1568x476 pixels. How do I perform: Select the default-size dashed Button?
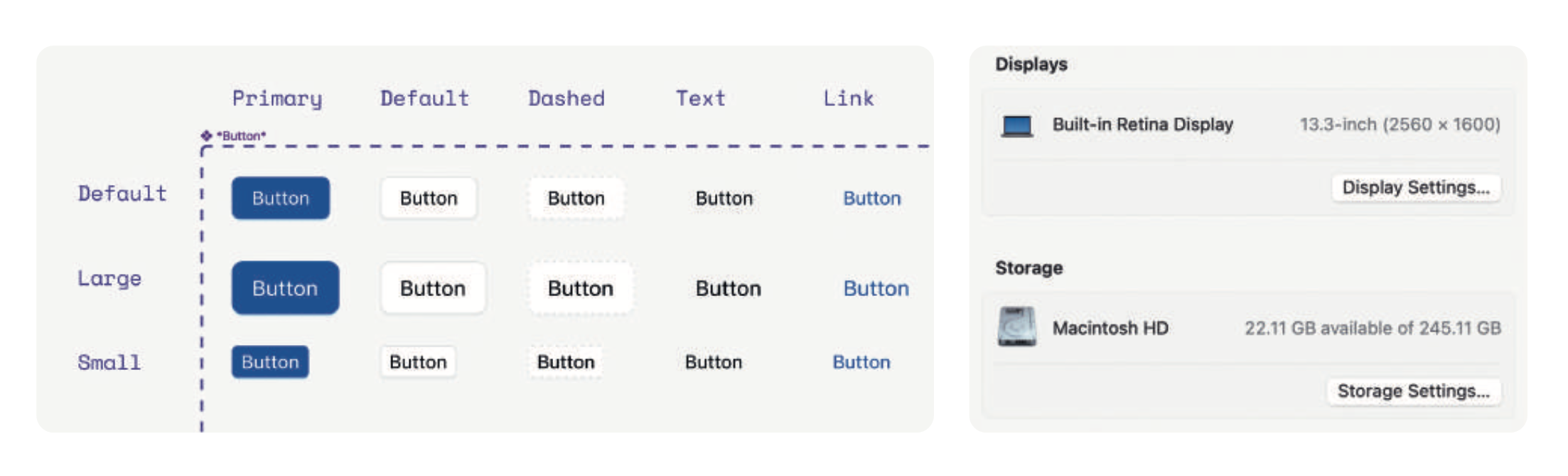(x=576, y=199)
